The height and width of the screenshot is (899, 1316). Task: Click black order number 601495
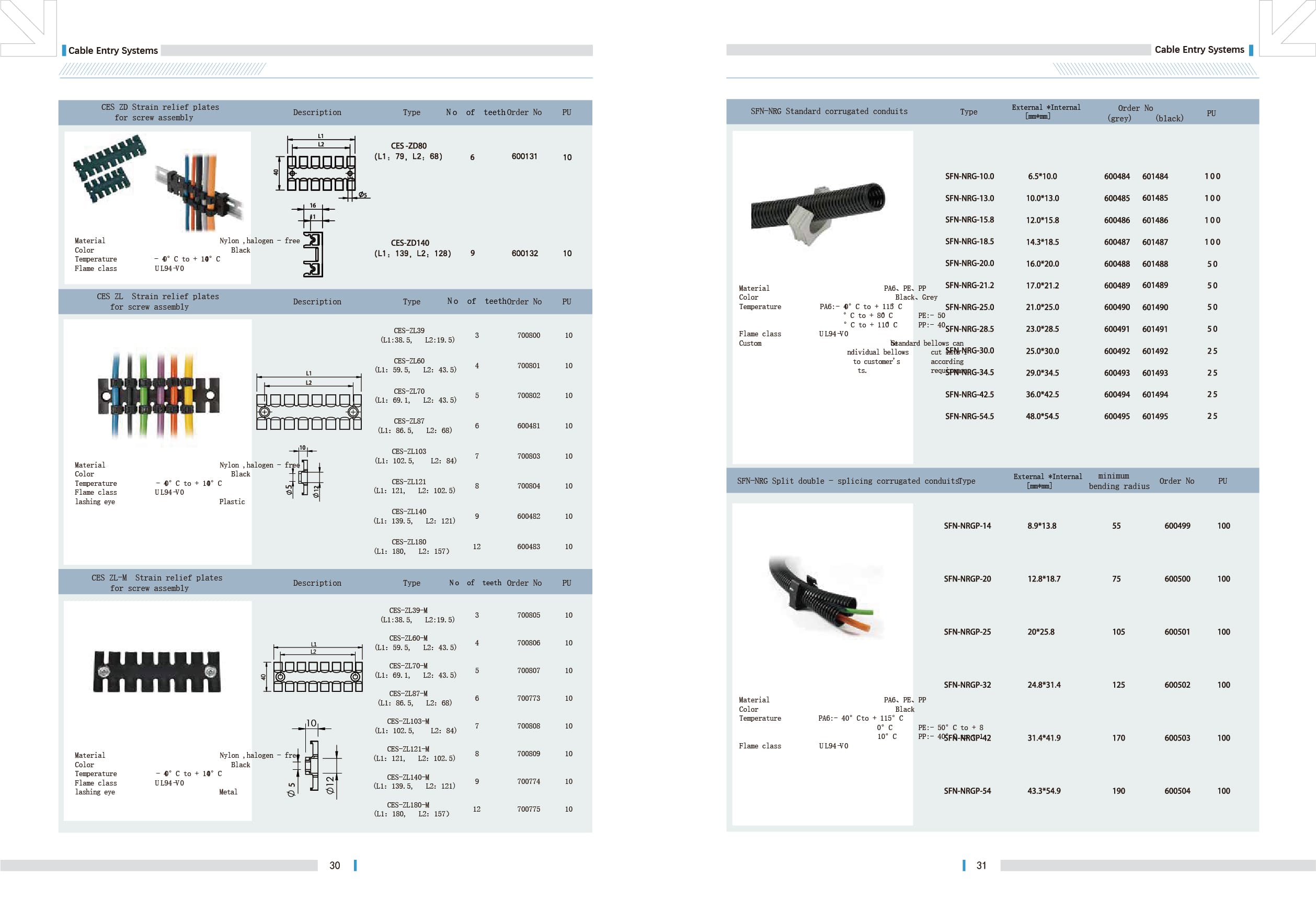point(1154,416)
